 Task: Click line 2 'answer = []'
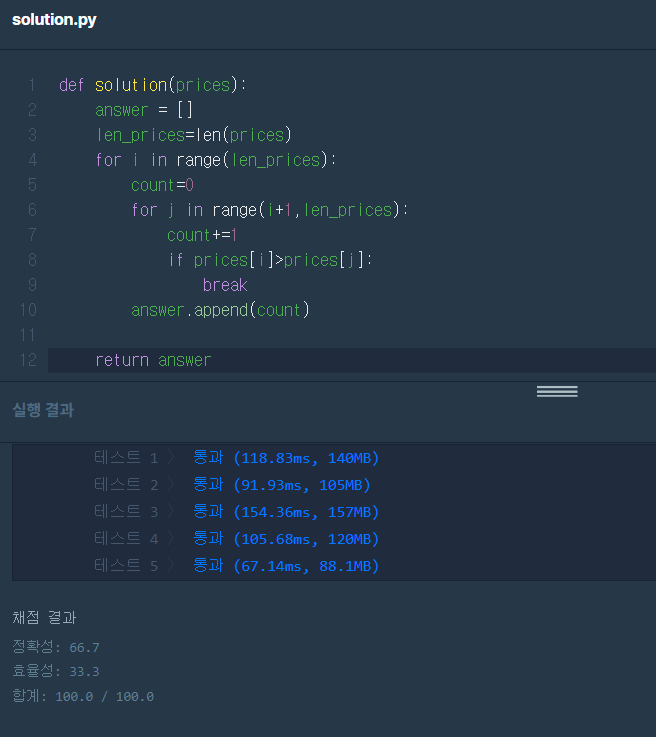pyautogui.click(x=144, y=110)
